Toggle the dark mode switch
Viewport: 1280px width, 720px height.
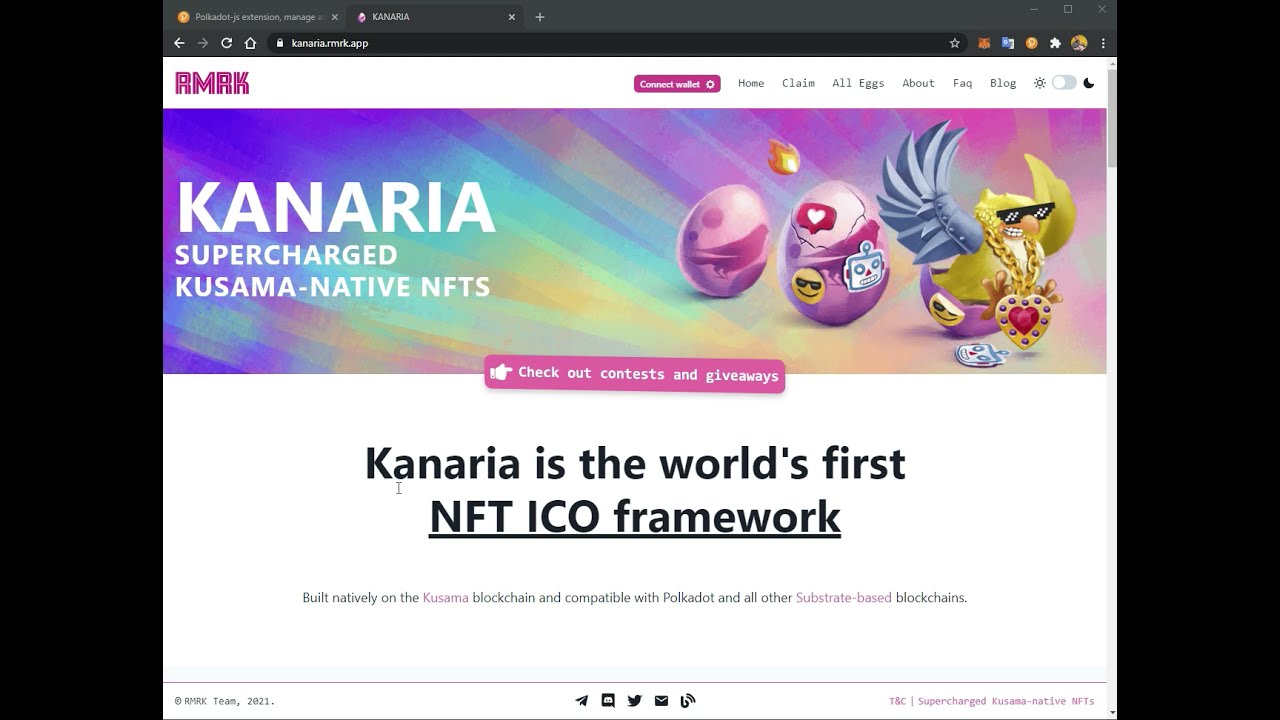pyautogui.click(x=1064, y=83)
